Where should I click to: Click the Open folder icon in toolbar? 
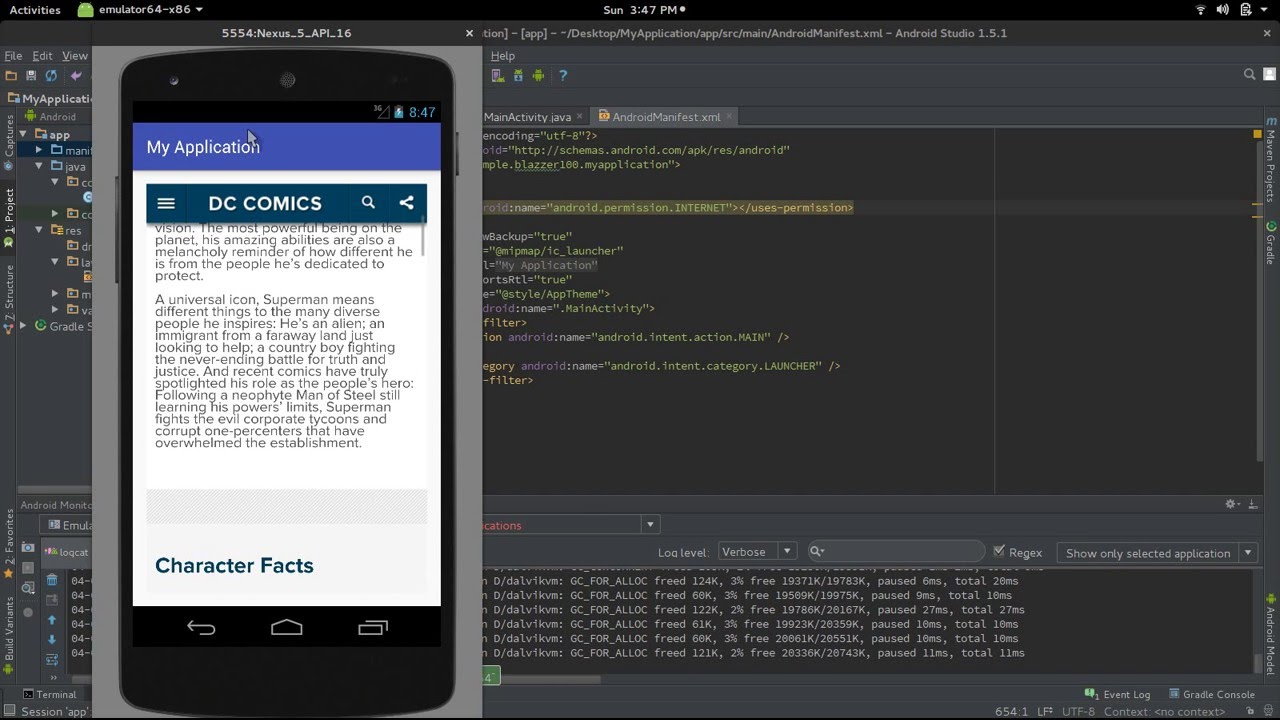11,75
